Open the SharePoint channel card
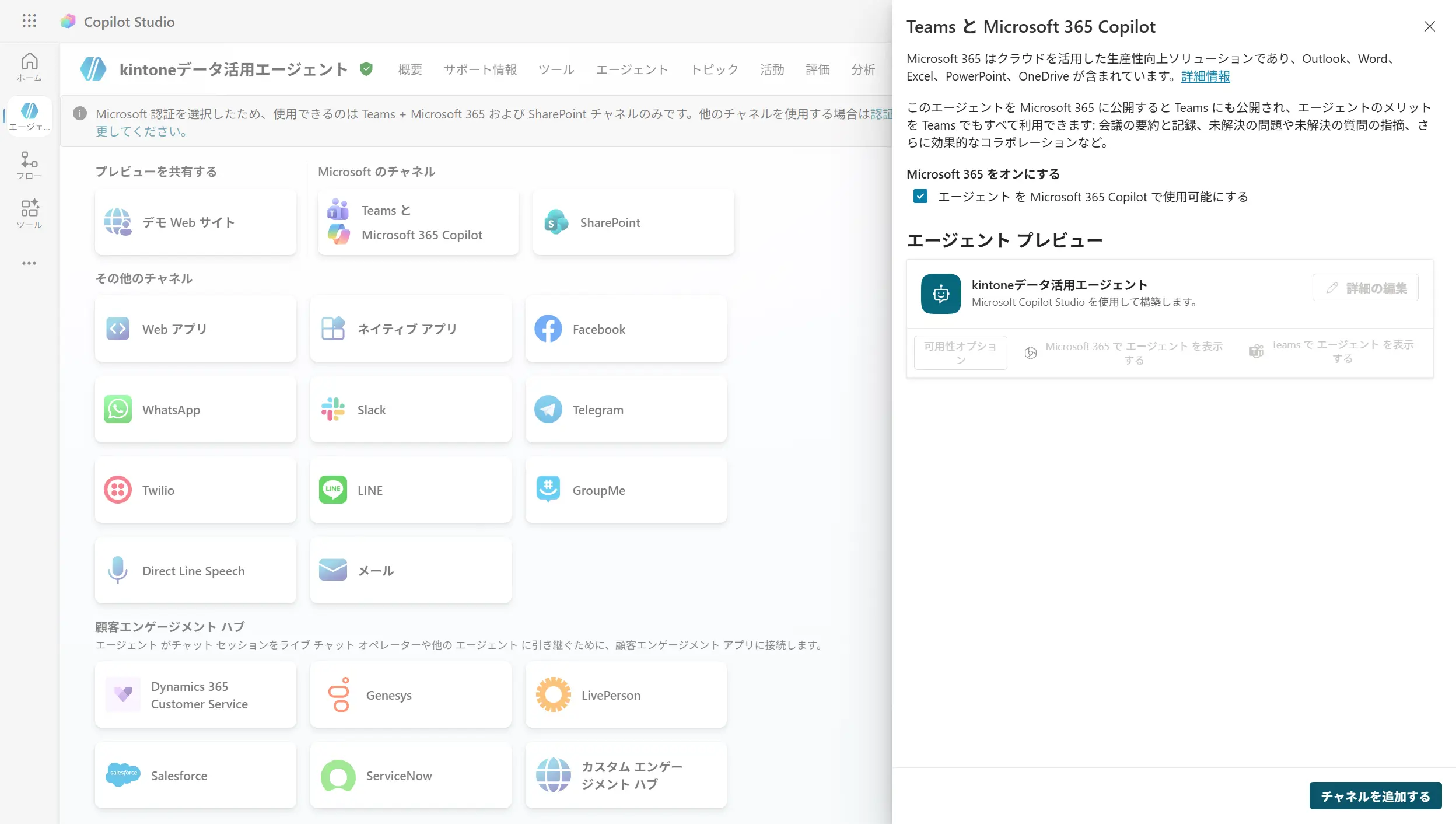The image size is (1456, 824). 633,222
